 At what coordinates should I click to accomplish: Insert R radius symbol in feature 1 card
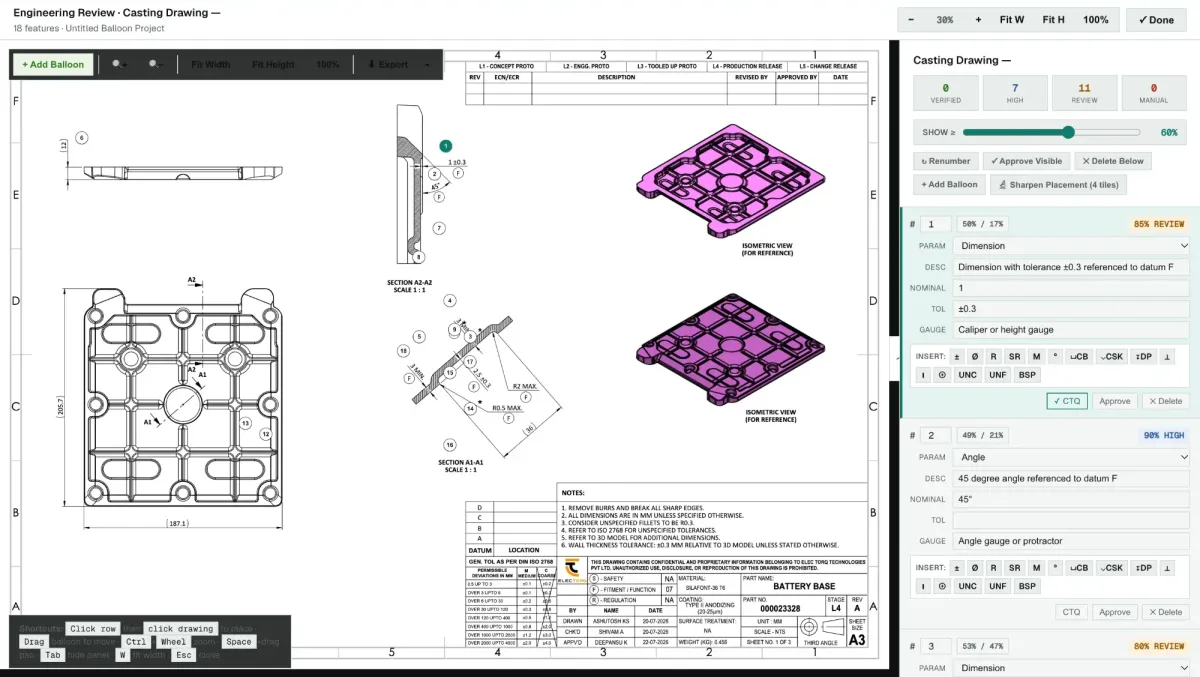[993, 357]
